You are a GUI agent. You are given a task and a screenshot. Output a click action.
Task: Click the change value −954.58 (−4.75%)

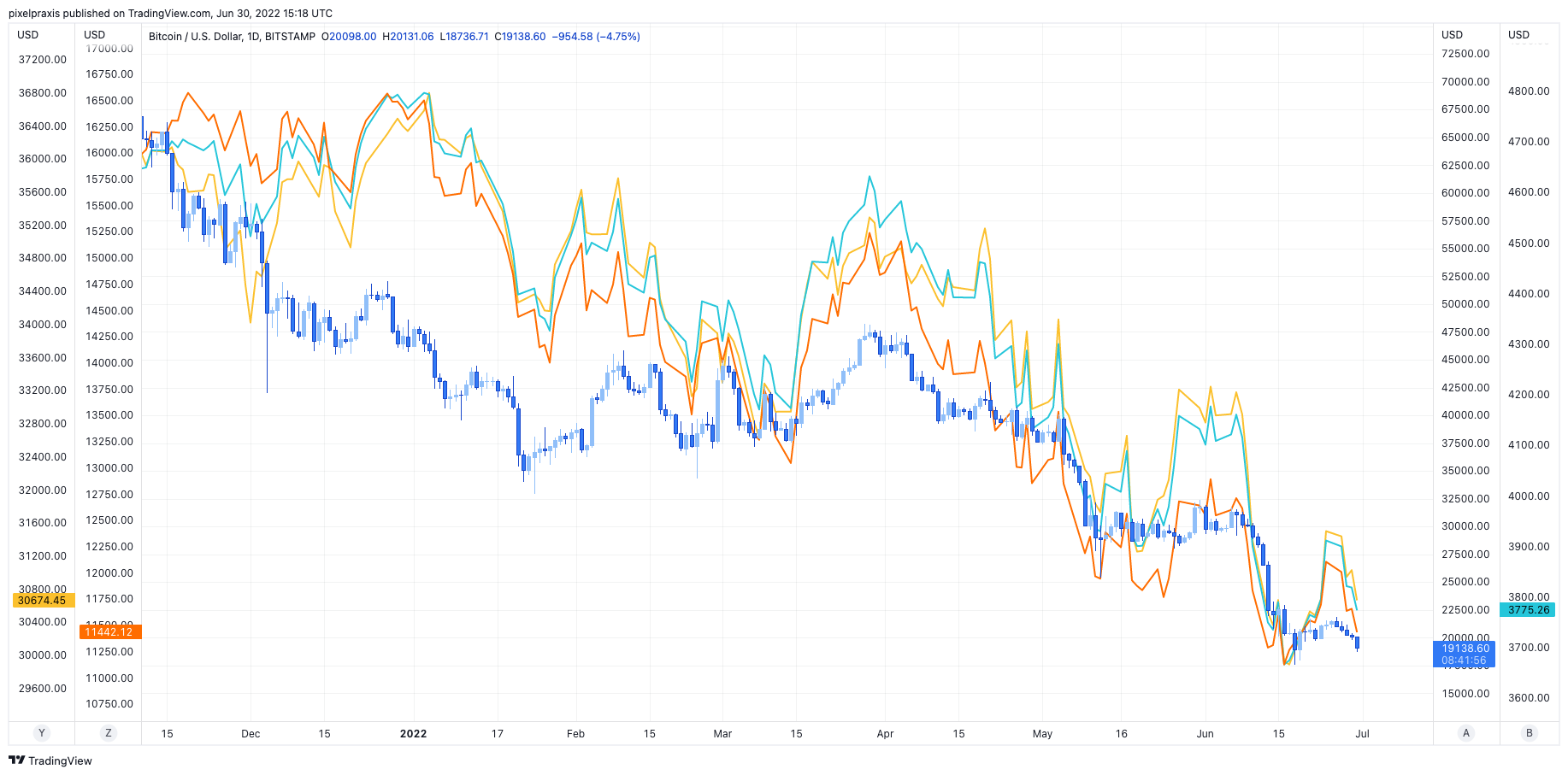pos(596,37)
